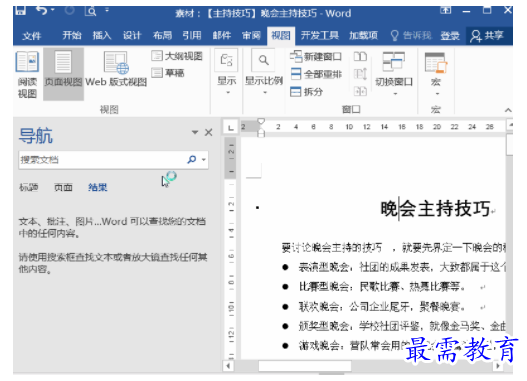Click the View Side by Side icon
This screenshot has width=527, height=381.
click(360, 56)
